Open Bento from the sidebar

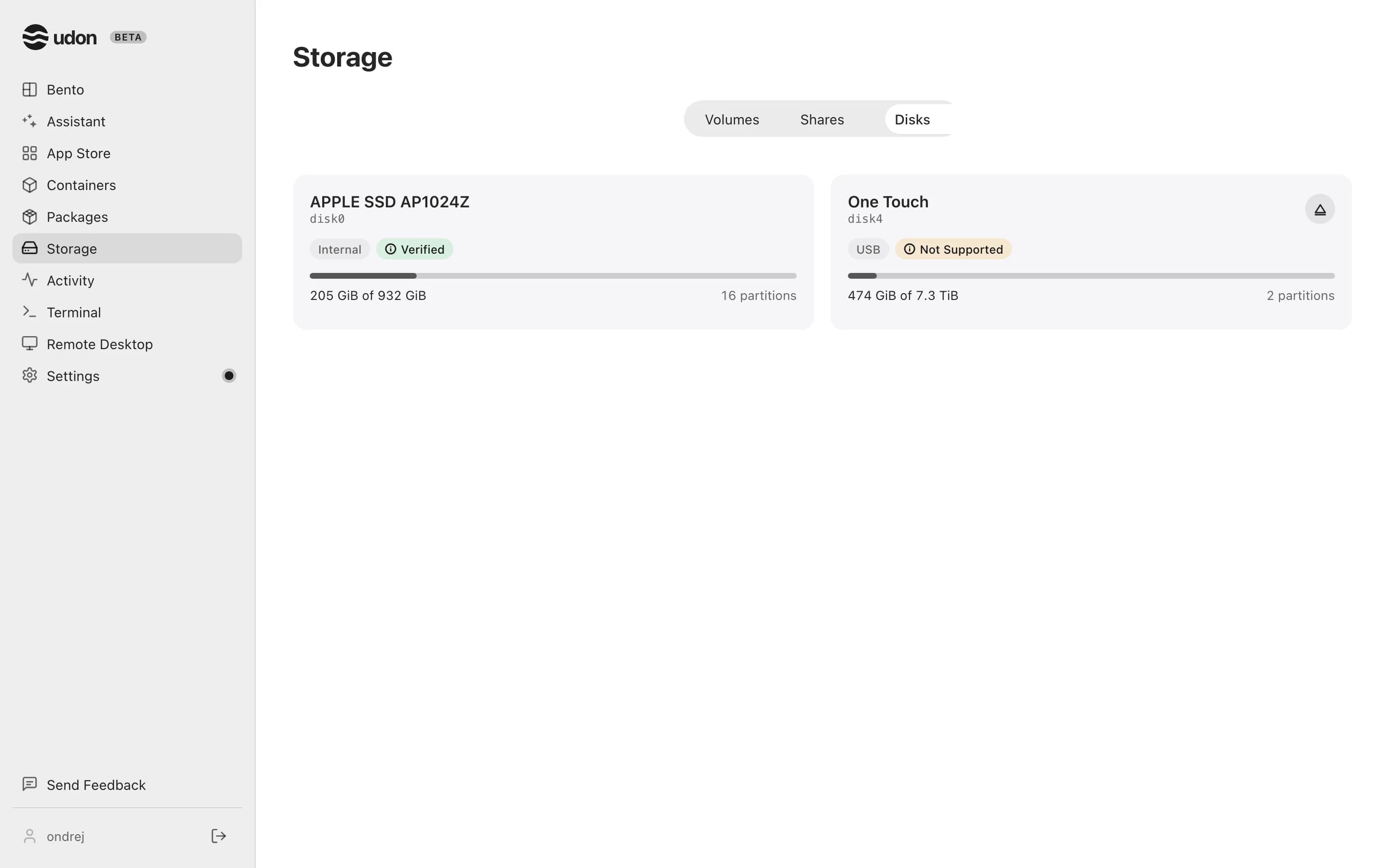click(127, 90)
